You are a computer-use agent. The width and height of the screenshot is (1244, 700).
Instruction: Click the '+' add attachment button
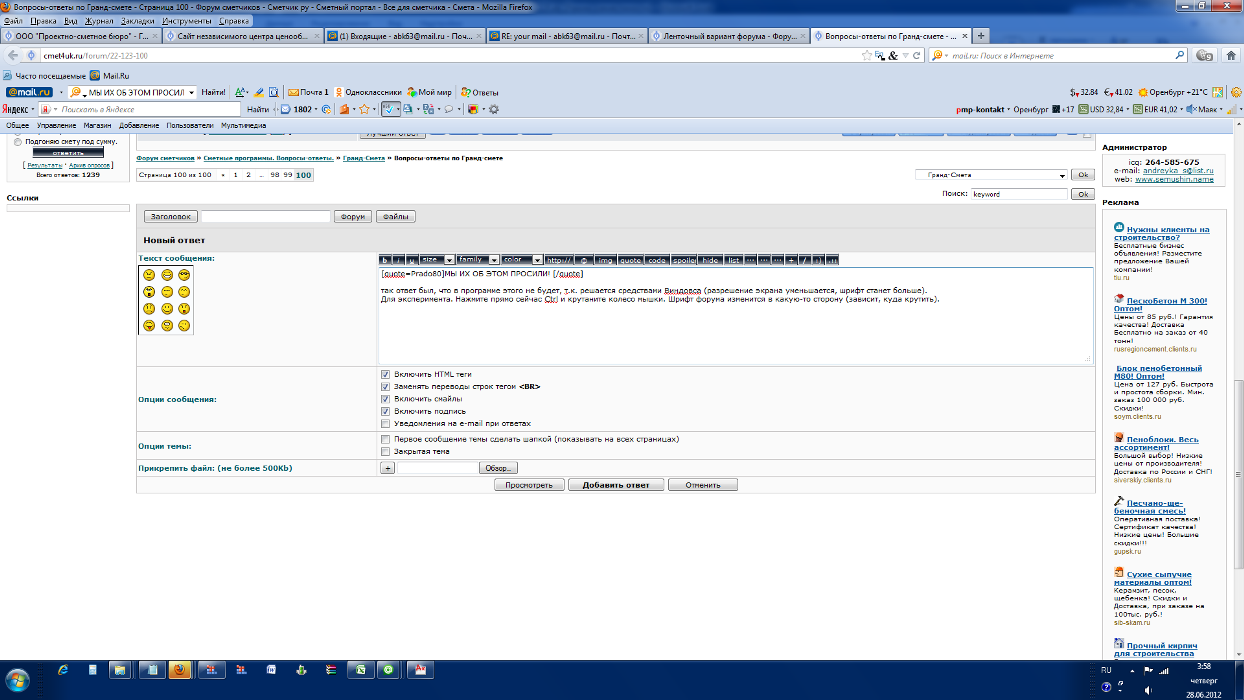388,468
